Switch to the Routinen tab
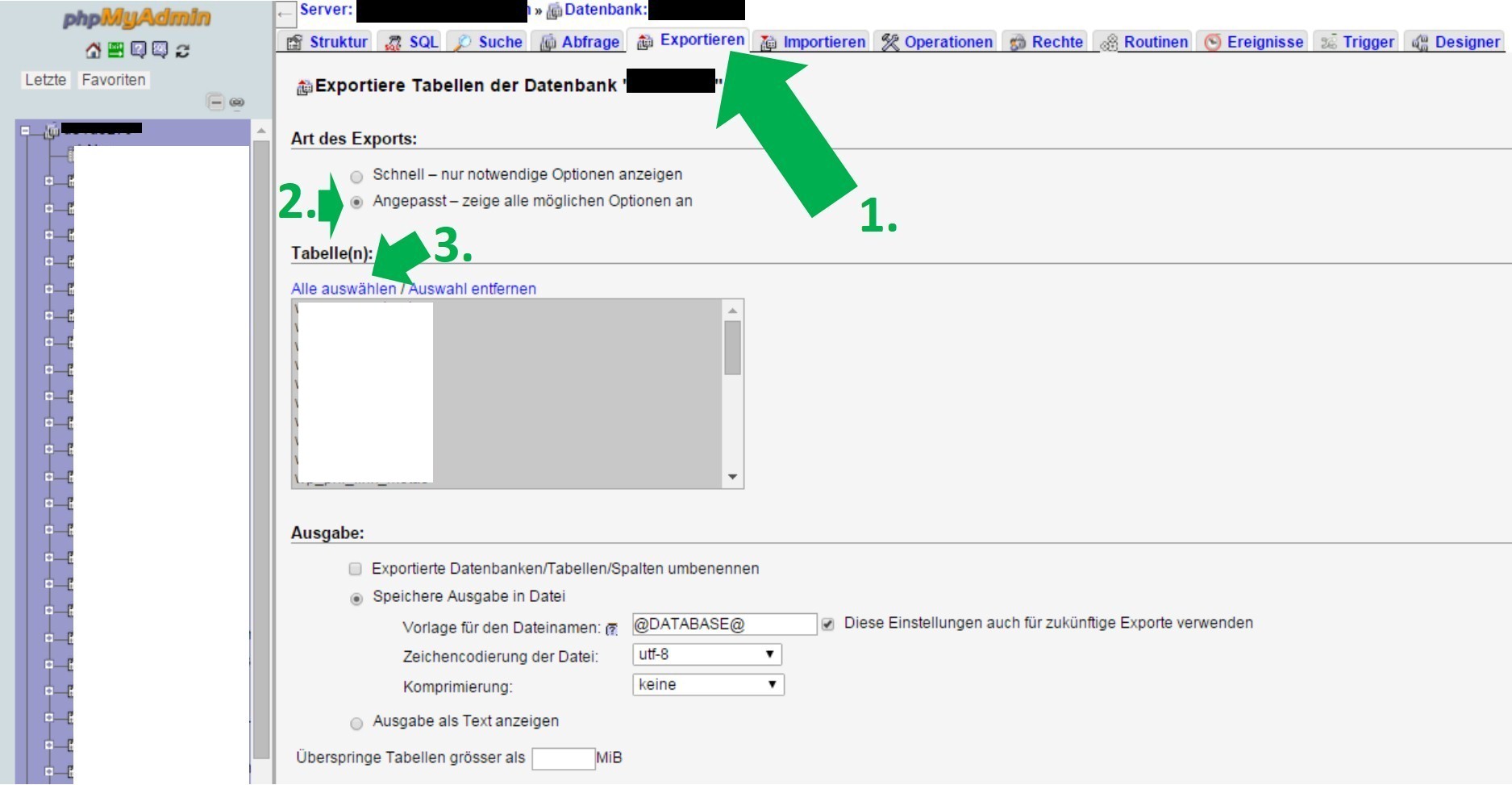Image resolution: width=1512 pixels, height=785 pixels. [x=1143, y=42]
